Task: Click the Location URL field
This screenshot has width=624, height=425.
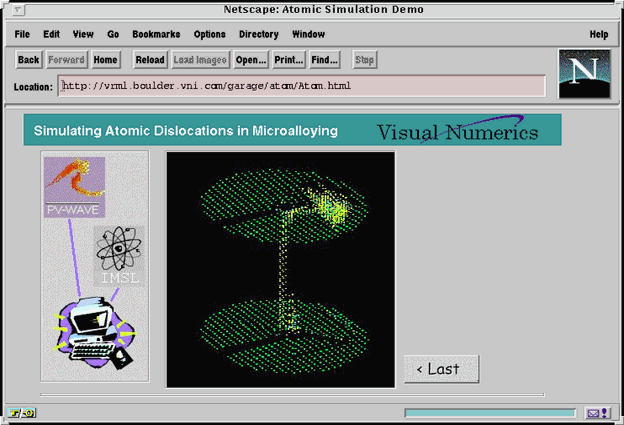Action: click(302, 86)
